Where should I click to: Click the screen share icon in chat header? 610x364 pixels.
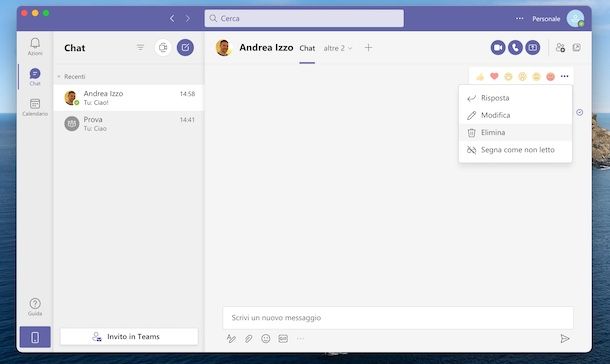(x=533, y=48)
